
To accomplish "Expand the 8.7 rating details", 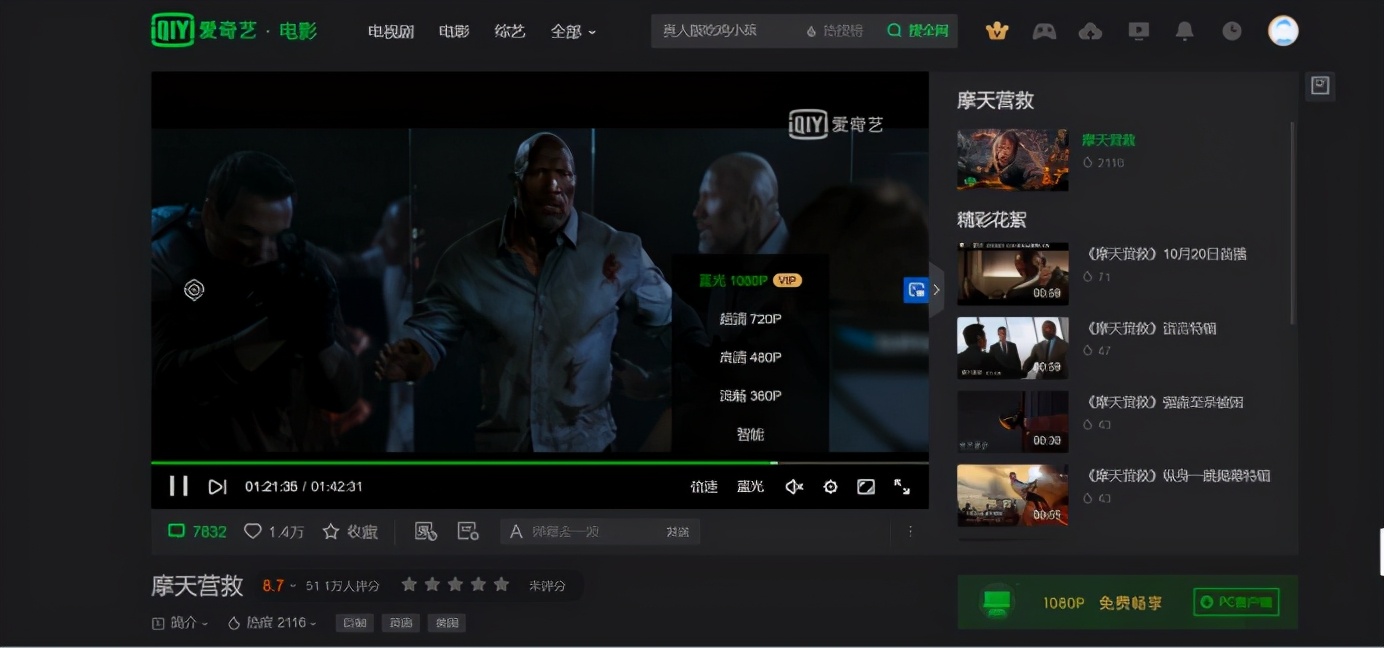I will coord(279,585).
